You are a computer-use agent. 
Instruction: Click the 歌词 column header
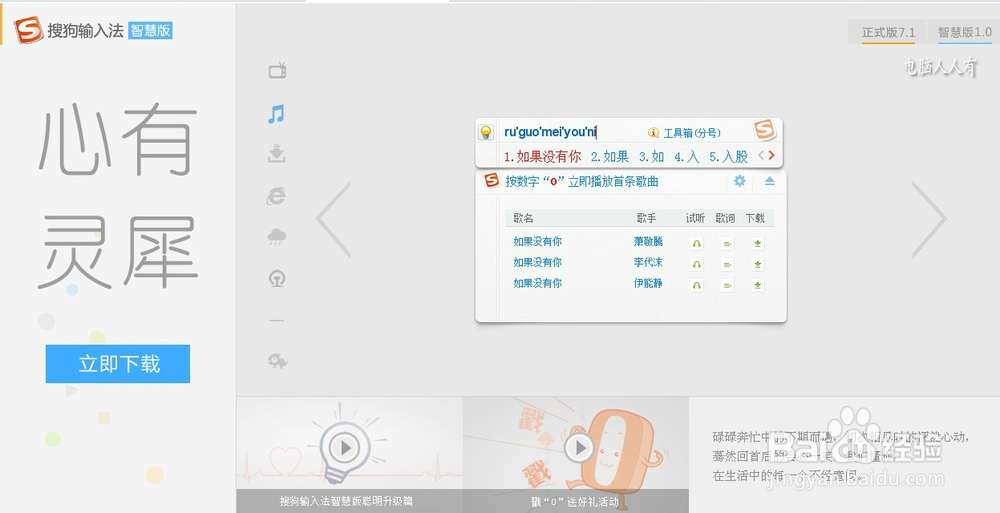[x=725, y=218]
